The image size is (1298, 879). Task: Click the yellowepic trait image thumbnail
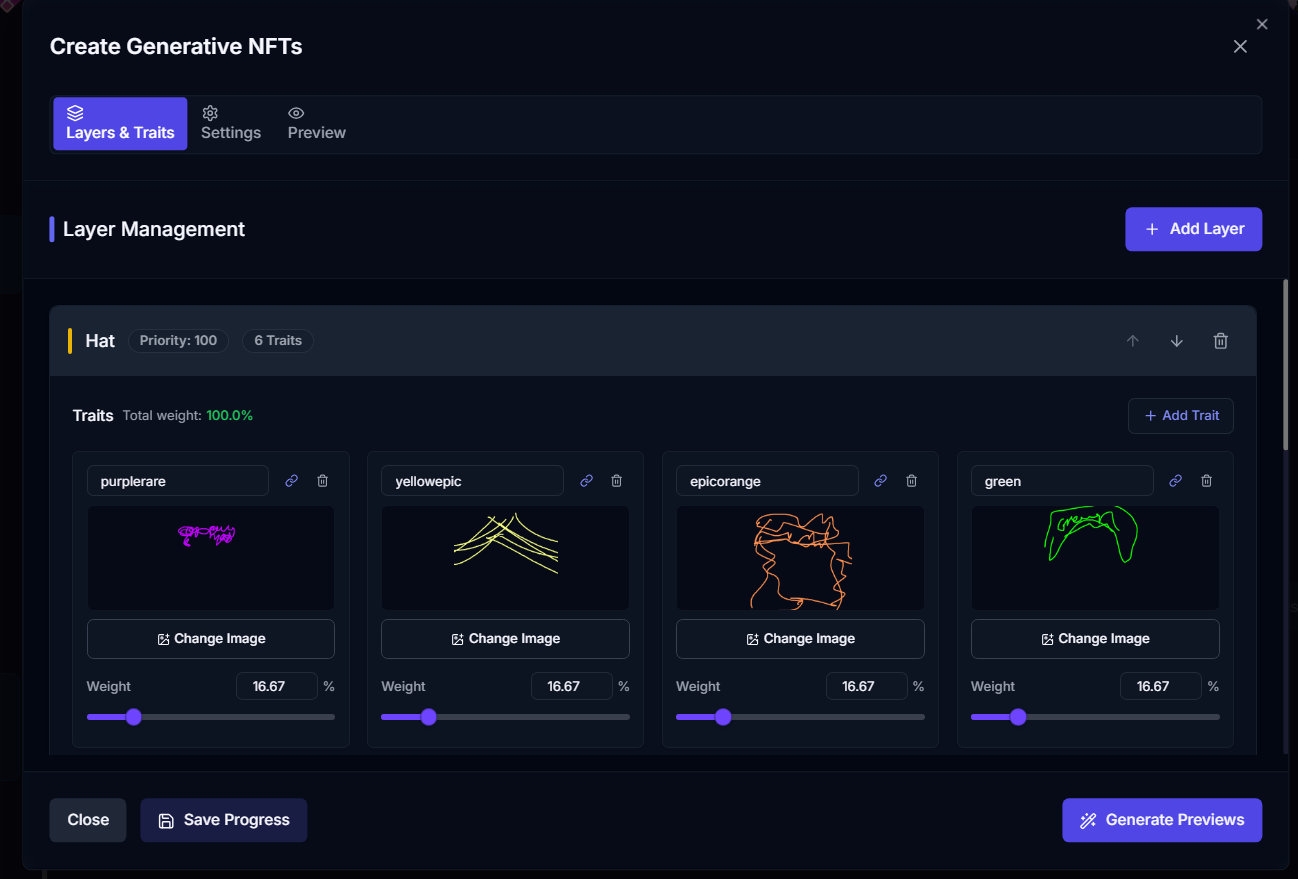[x=505, y=558]
